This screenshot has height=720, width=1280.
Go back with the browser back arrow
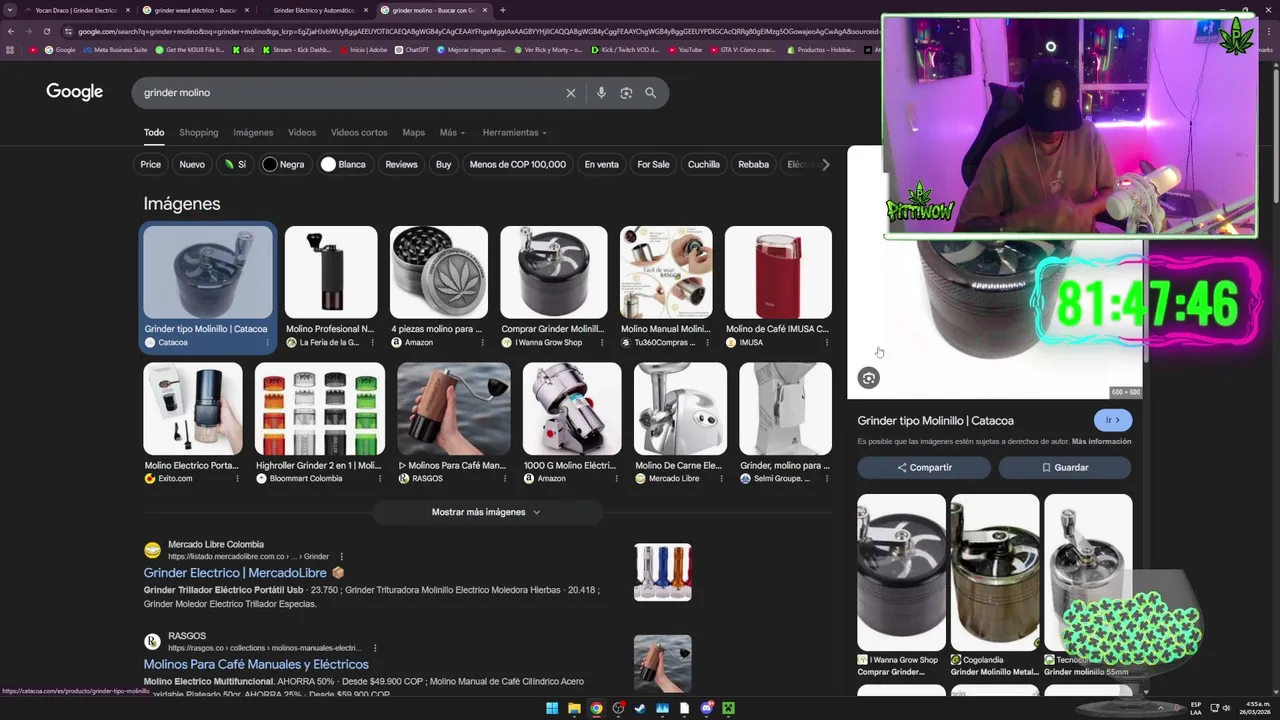(x=11, y=31)
